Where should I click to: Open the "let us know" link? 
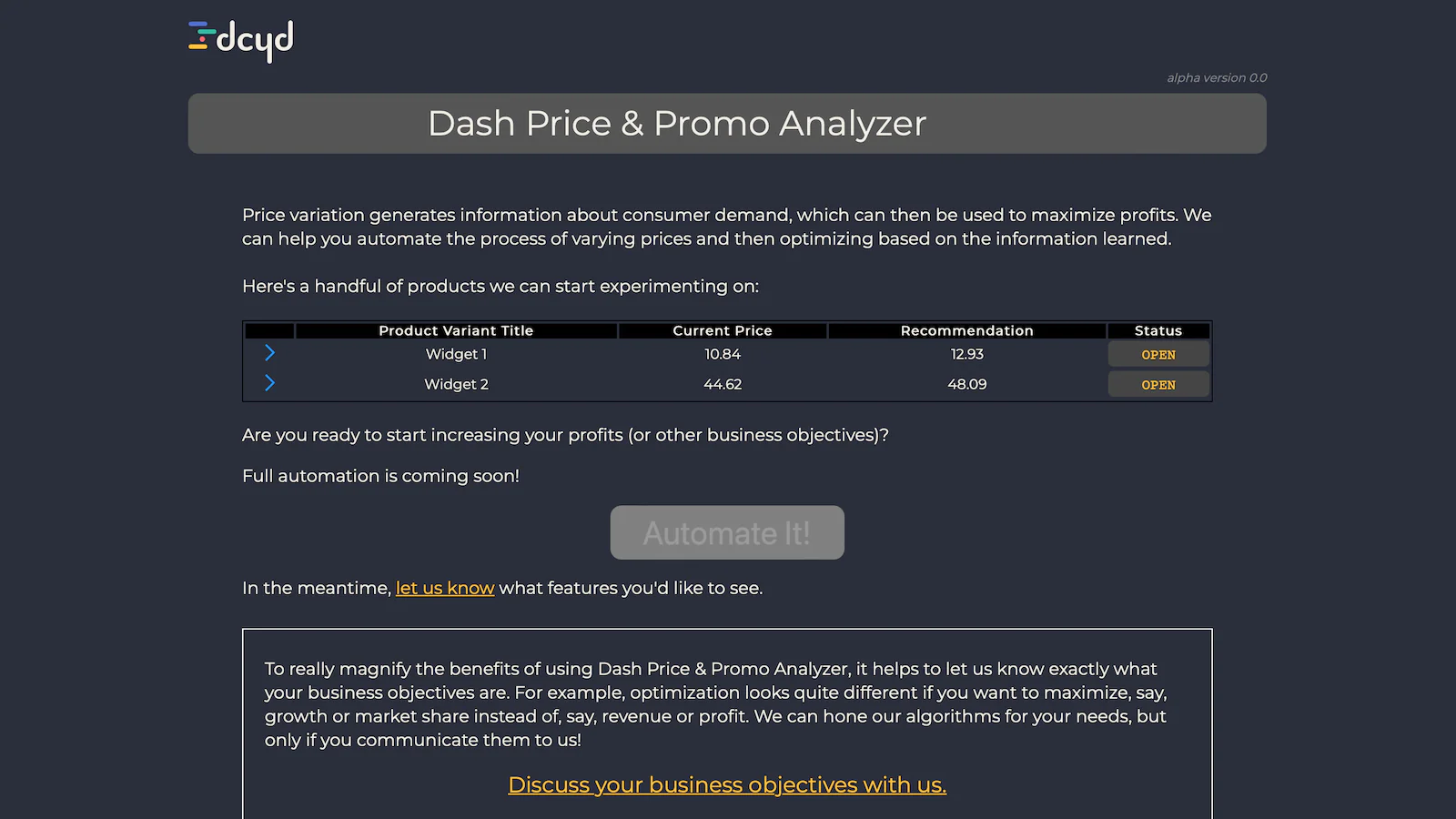coord(445,589)
